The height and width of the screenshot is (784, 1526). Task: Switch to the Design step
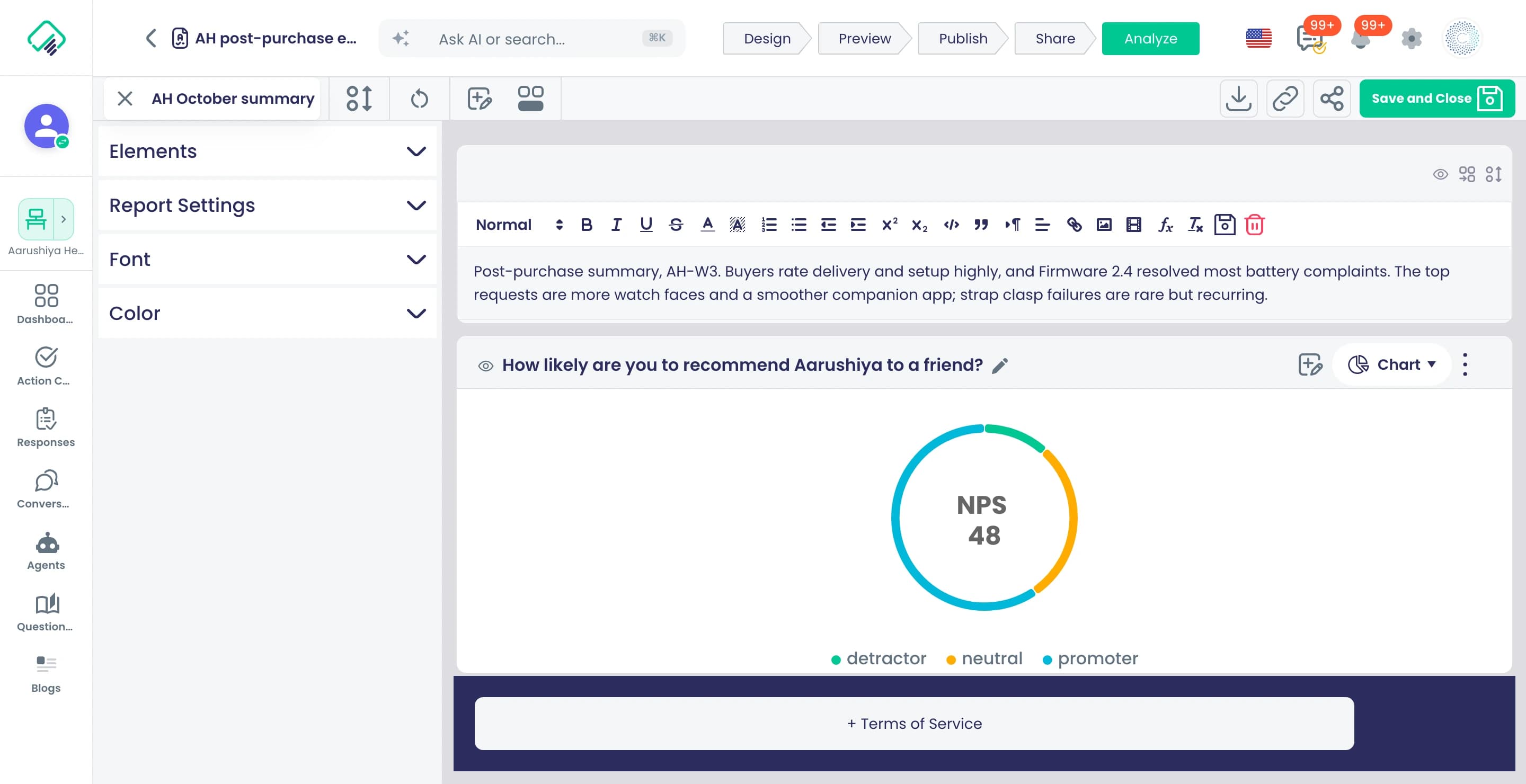[767, 39]
